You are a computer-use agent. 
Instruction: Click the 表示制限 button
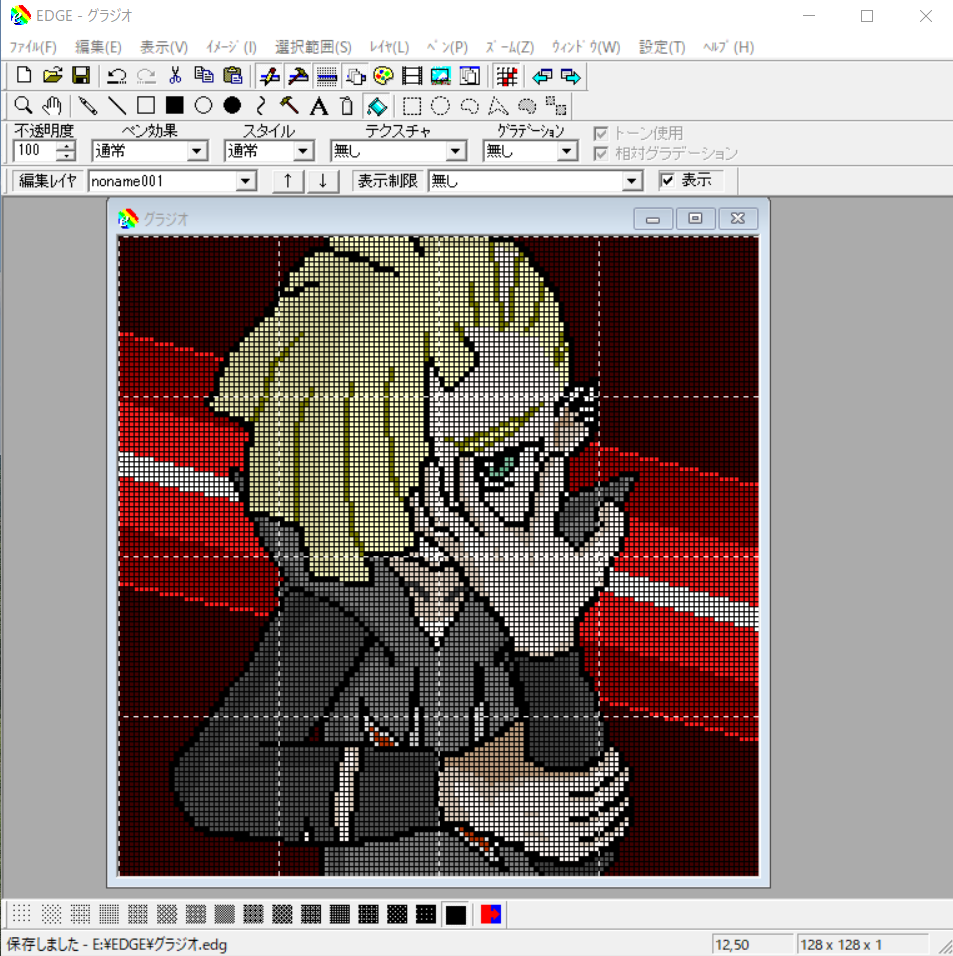point(388,181)
